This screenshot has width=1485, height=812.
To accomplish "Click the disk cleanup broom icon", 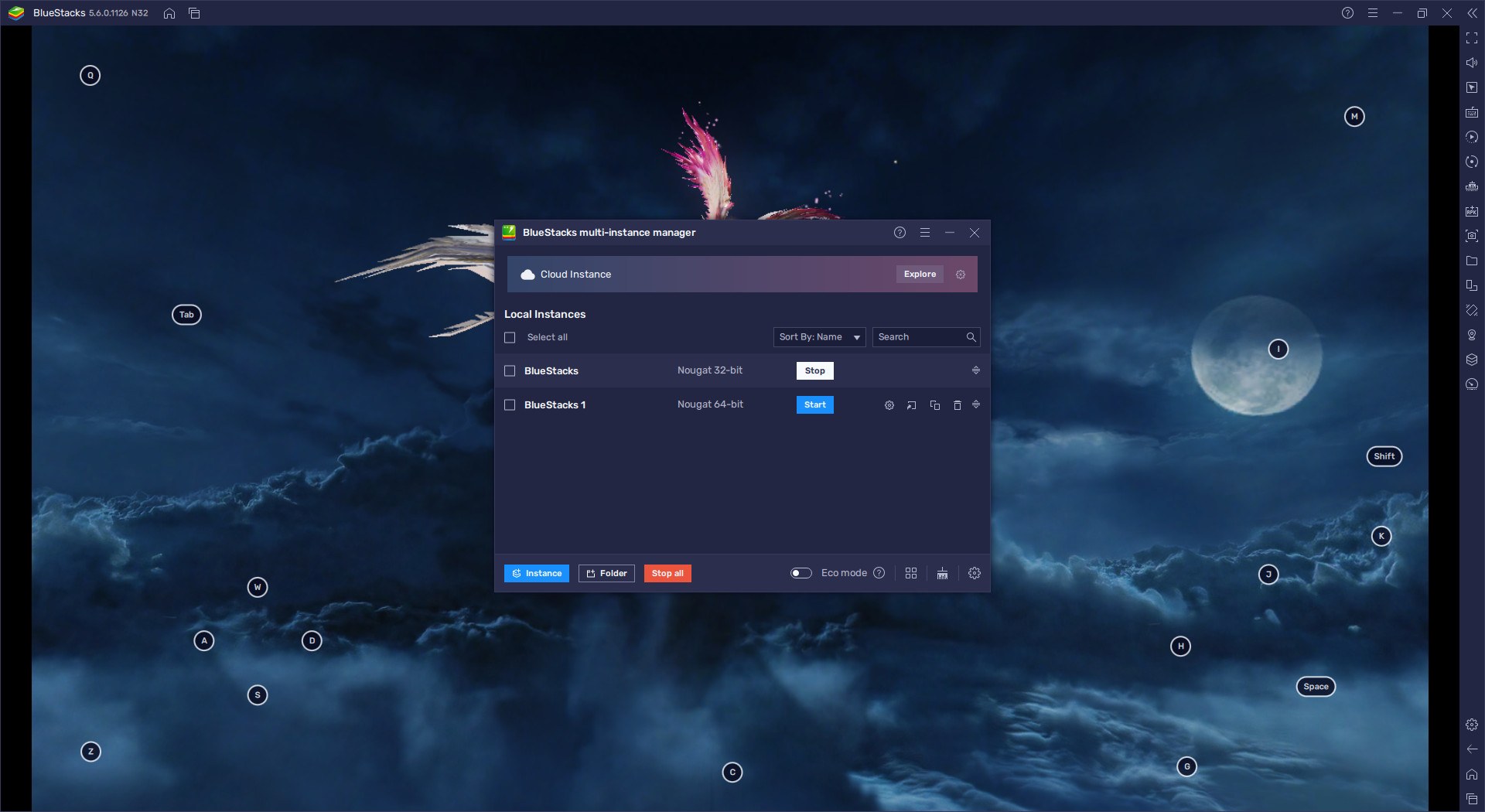I will point(942,573).
